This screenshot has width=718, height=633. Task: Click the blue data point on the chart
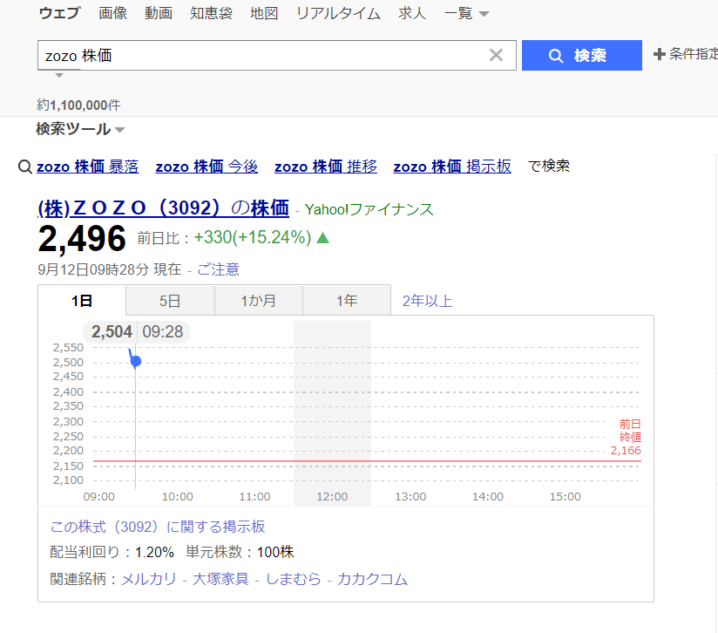[x=136, y=362]
